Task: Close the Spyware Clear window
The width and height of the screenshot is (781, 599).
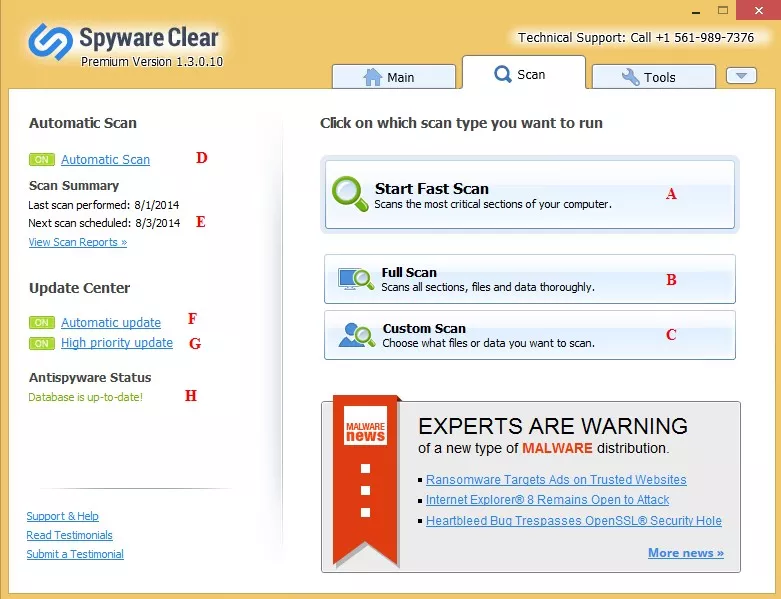Action: [759, 10]
